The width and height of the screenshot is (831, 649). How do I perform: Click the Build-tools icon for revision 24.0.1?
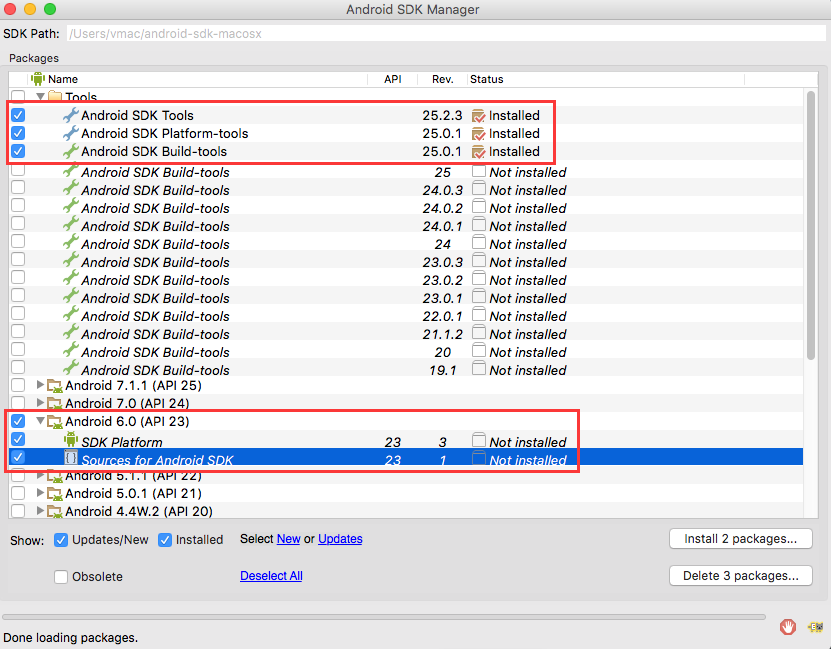[x=70, y=226]
